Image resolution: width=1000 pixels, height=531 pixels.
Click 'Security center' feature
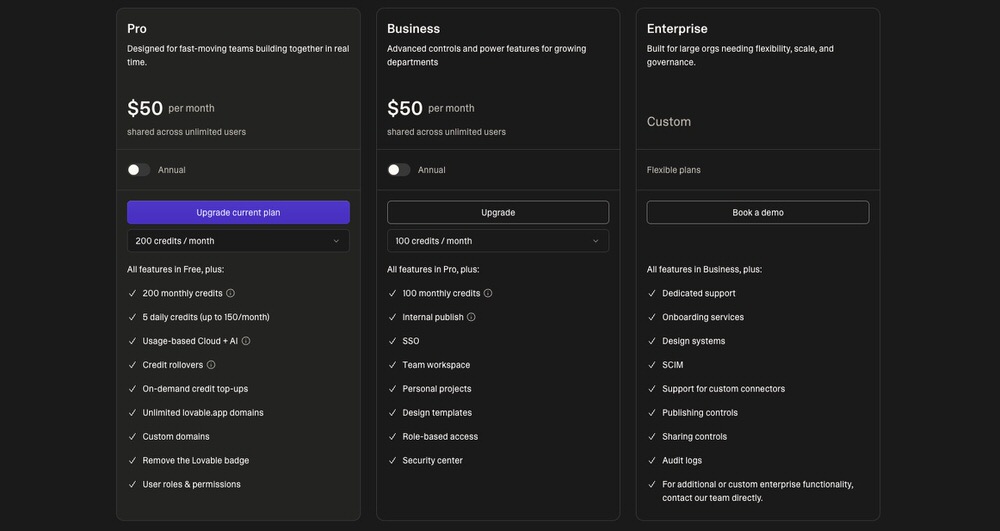pos(432,460)
